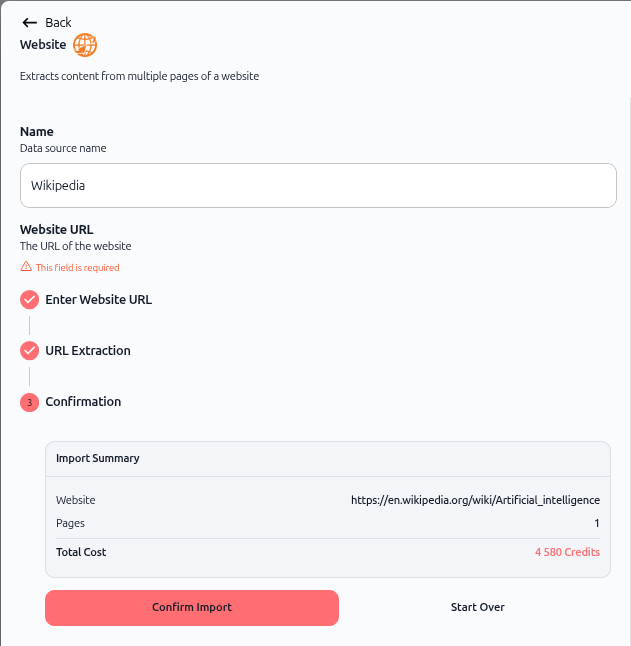Click the Wikipedia Artificial_intelligence URL
This screenshot has height=646, width=631.
[x=475, y=500]
